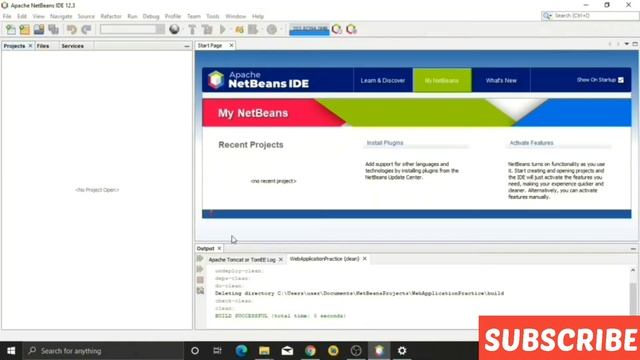Select the Start Page editor tab

click(x=210, y=46)
